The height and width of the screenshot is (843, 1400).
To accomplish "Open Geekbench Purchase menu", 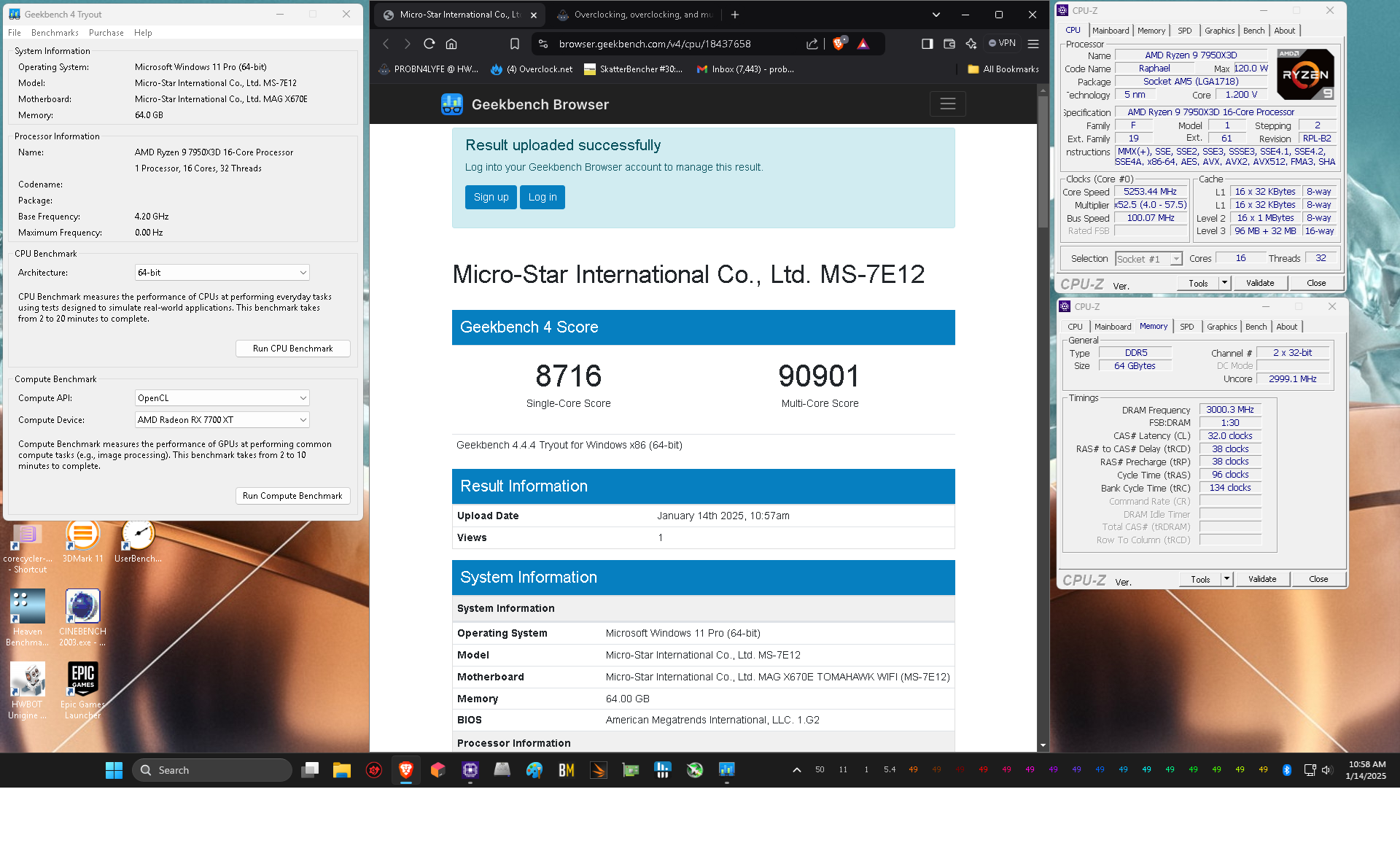I will pos(106,33).
